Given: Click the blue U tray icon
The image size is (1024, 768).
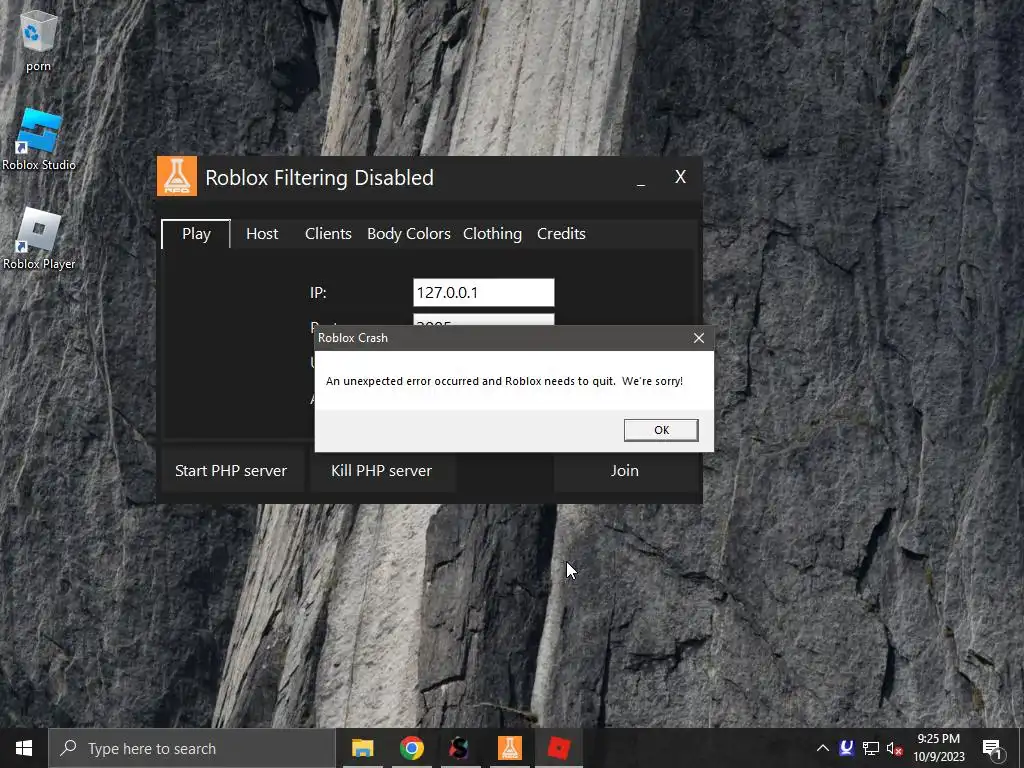Looking at the screenshot, I should pyautogui.click(x=846, y=748).
